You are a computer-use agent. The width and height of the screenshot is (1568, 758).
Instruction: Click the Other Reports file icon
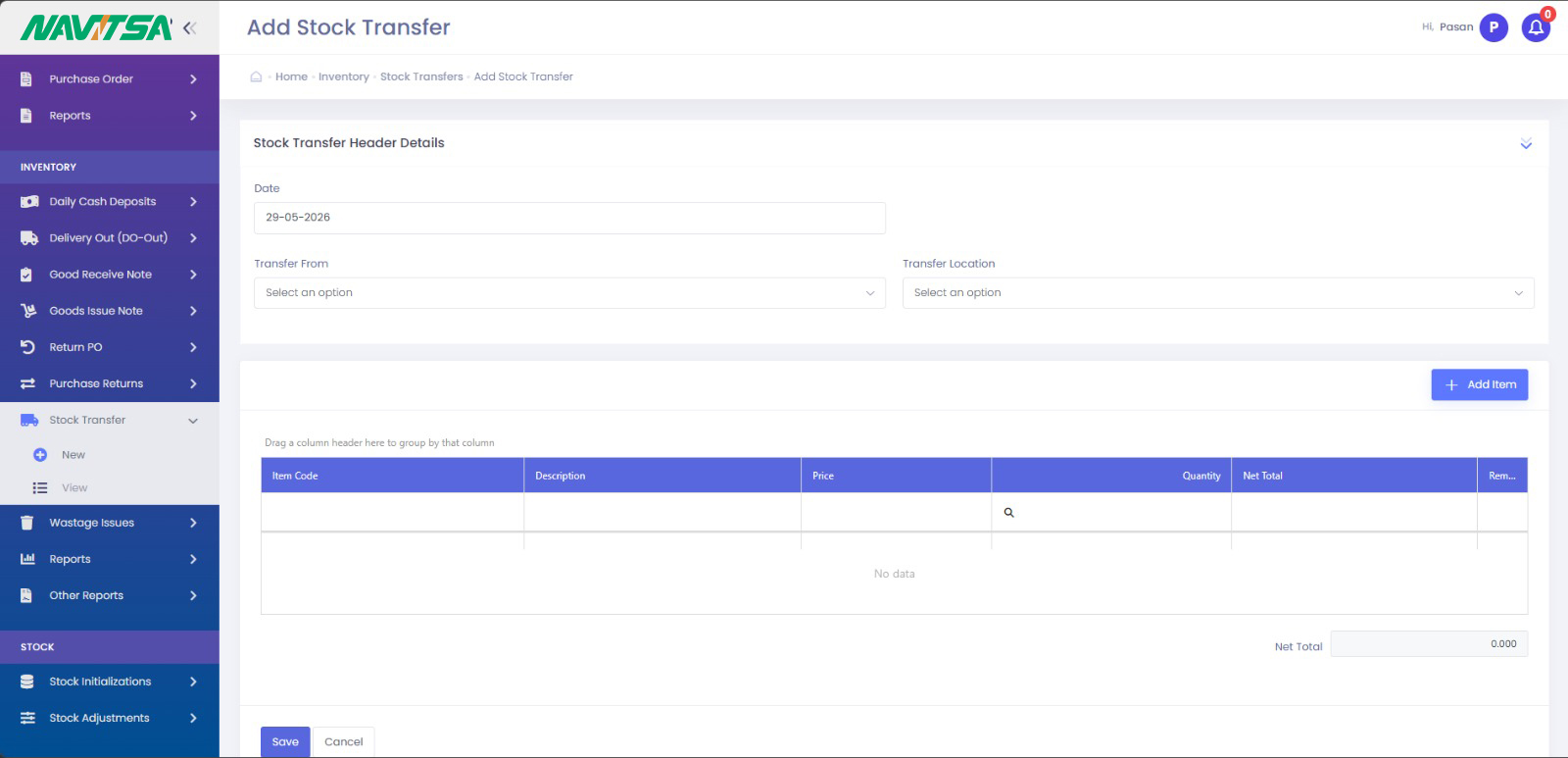(26, 595)
